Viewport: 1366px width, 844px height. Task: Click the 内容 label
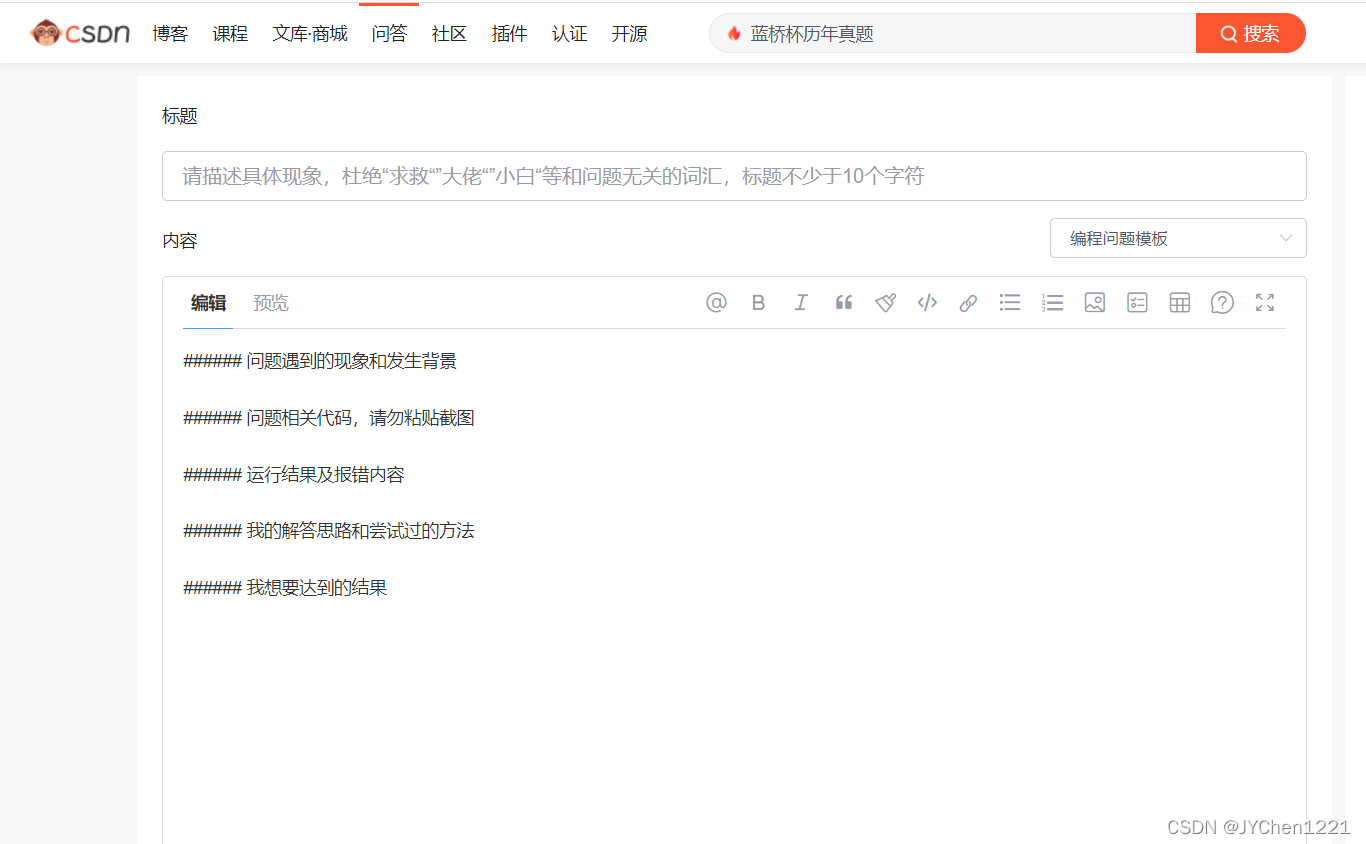point(180,241)
